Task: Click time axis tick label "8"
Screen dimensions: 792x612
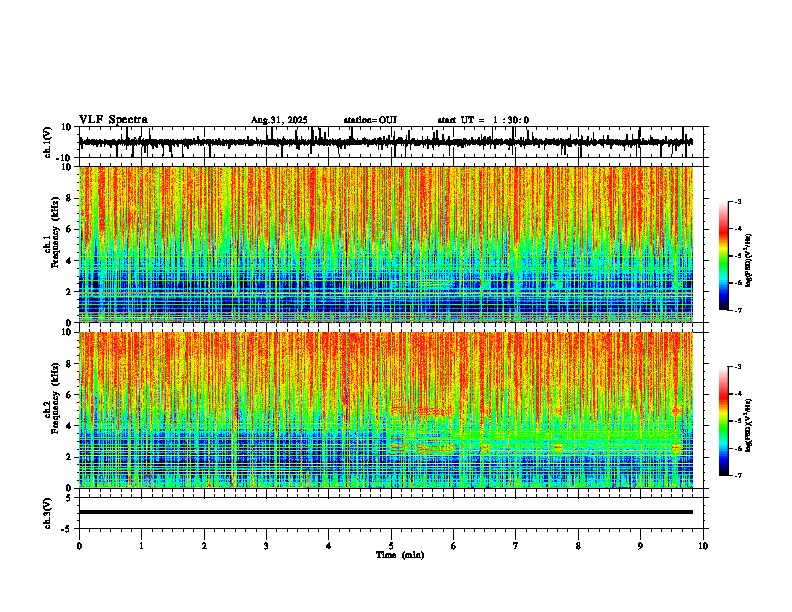Action: point(578,546)
